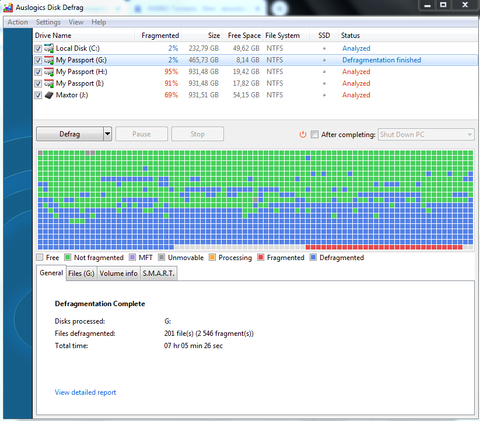Click the red fragmented clusters in the map
This screenshot has height=421, width=480.
[384, 247]
